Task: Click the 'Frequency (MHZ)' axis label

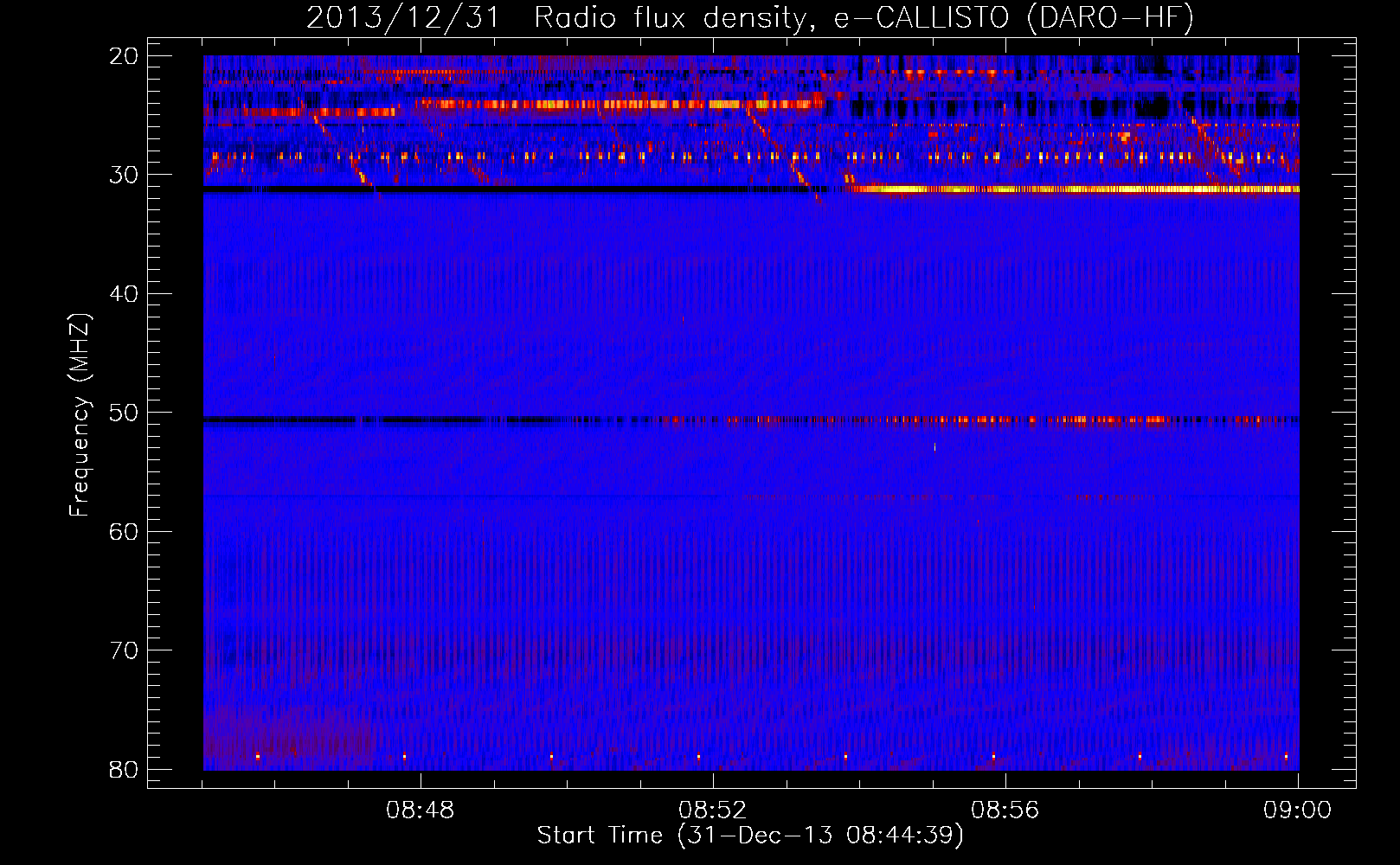Action: 80,415
